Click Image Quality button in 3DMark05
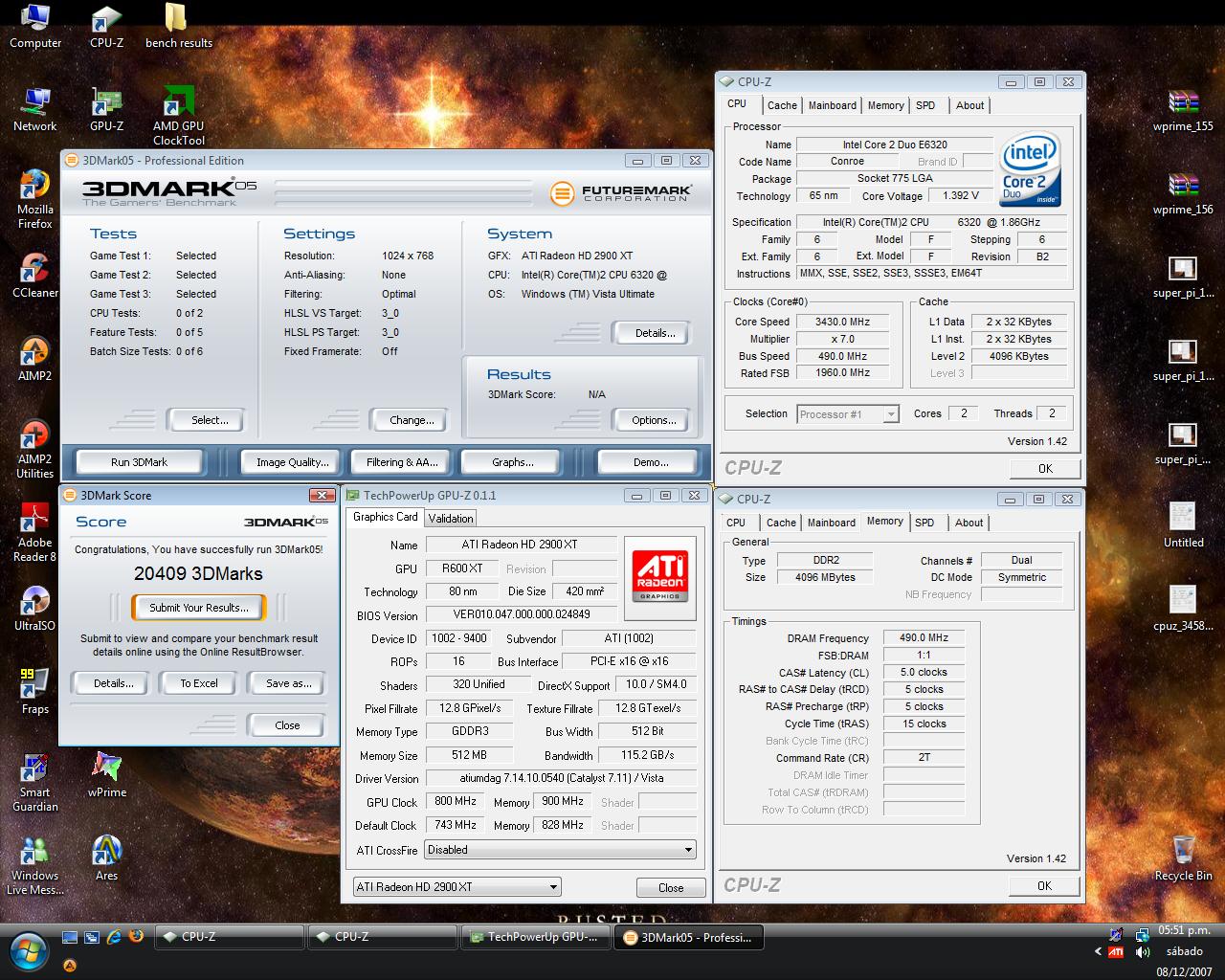Image resolution: width=1225 pixels, height=980 pixels. [x=292, y=462]
